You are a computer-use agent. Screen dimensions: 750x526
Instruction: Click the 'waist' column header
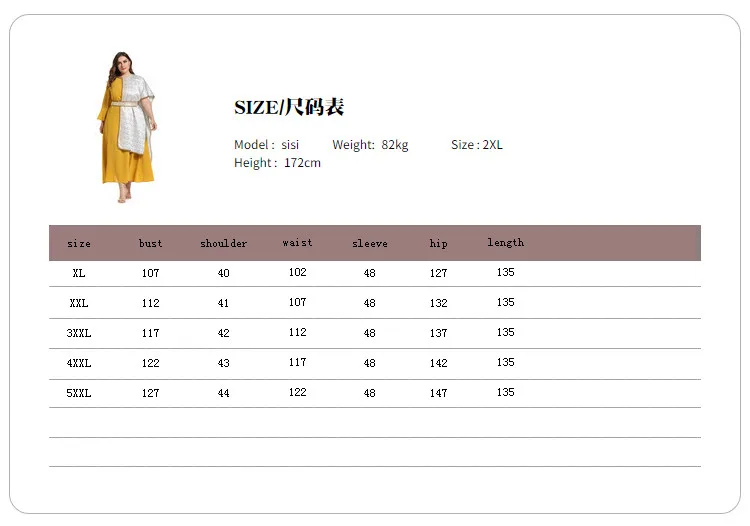298,242
